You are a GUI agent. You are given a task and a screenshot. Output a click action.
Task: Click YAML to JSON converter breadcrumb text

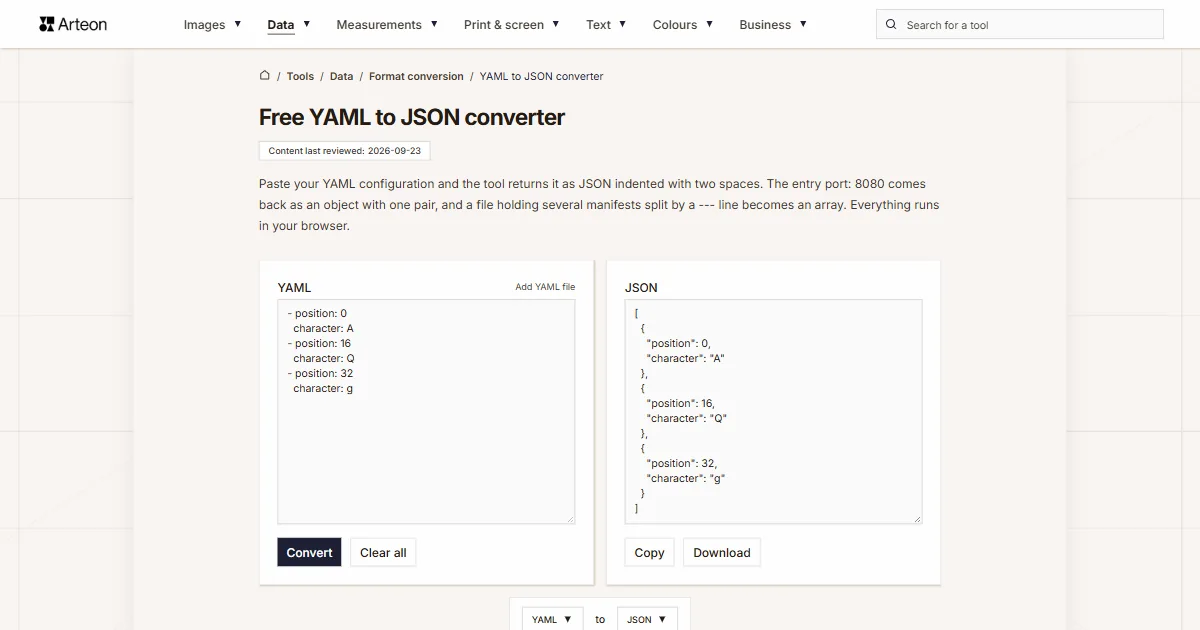(x=541, y=76)
